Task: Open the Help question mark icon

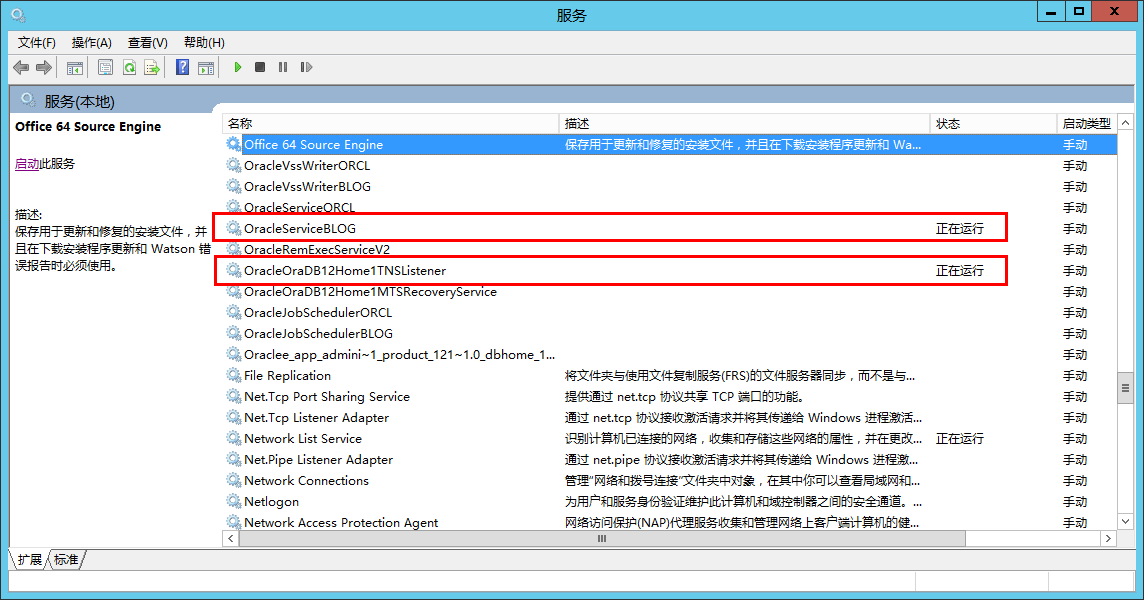Action: (182, 68)
